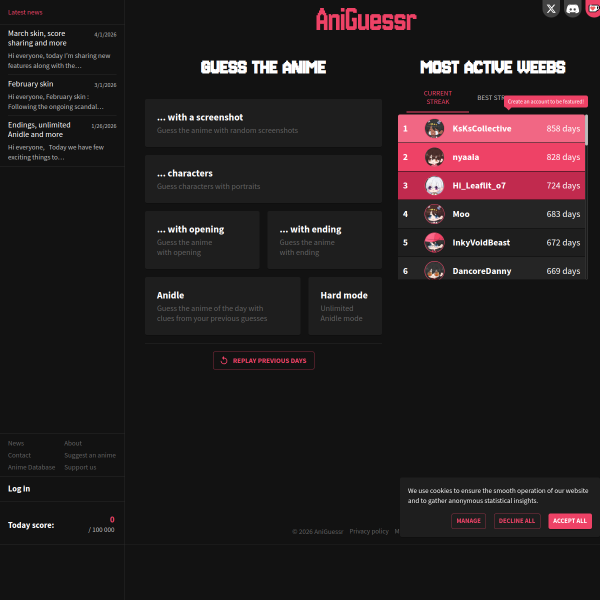The height and width of the screenshot is (600, 600).
Task: Switch to the Current Streak tab
Action: click(438, 97)
